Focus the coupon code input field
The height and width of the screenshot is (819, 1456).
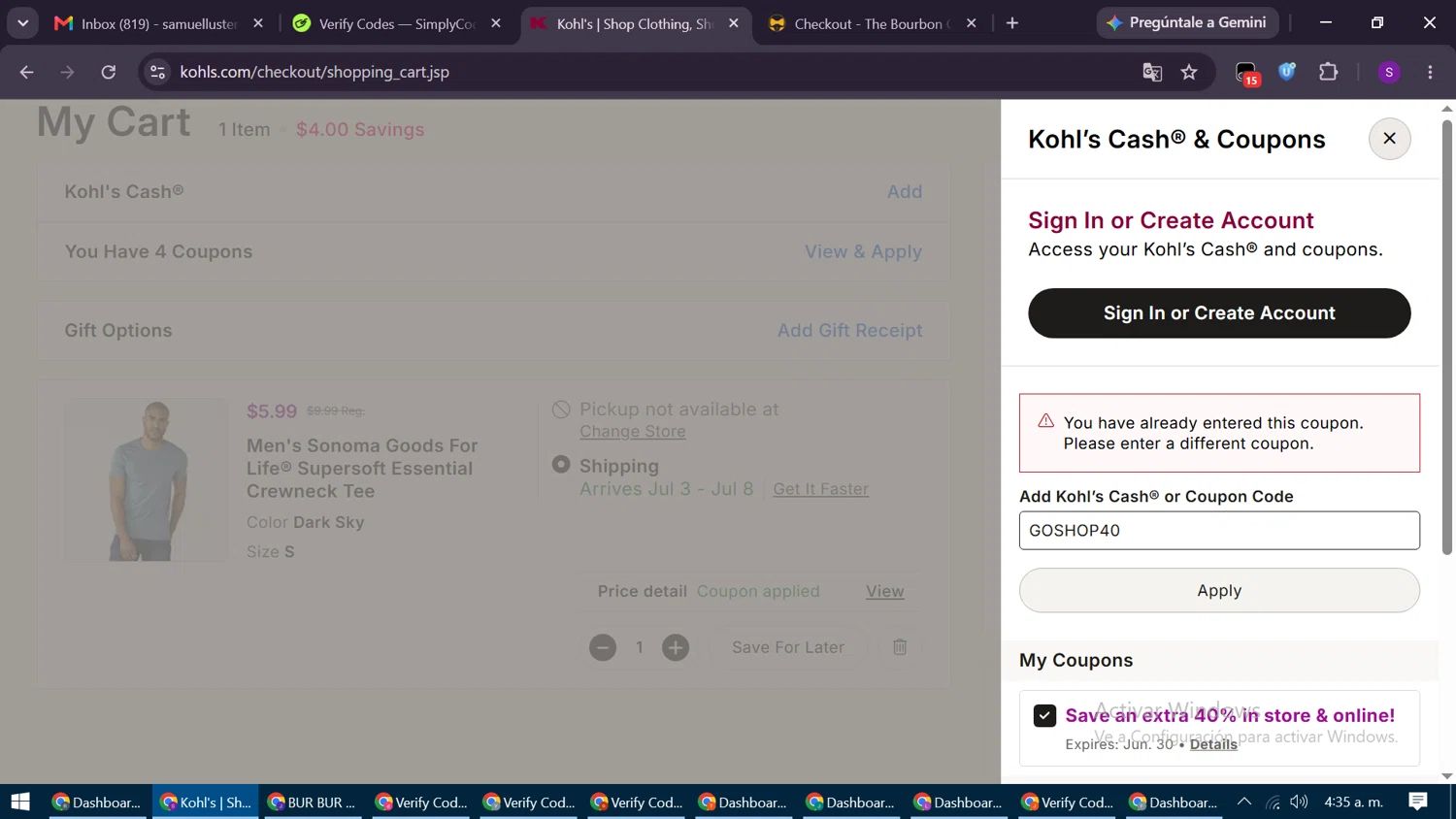1219,531
